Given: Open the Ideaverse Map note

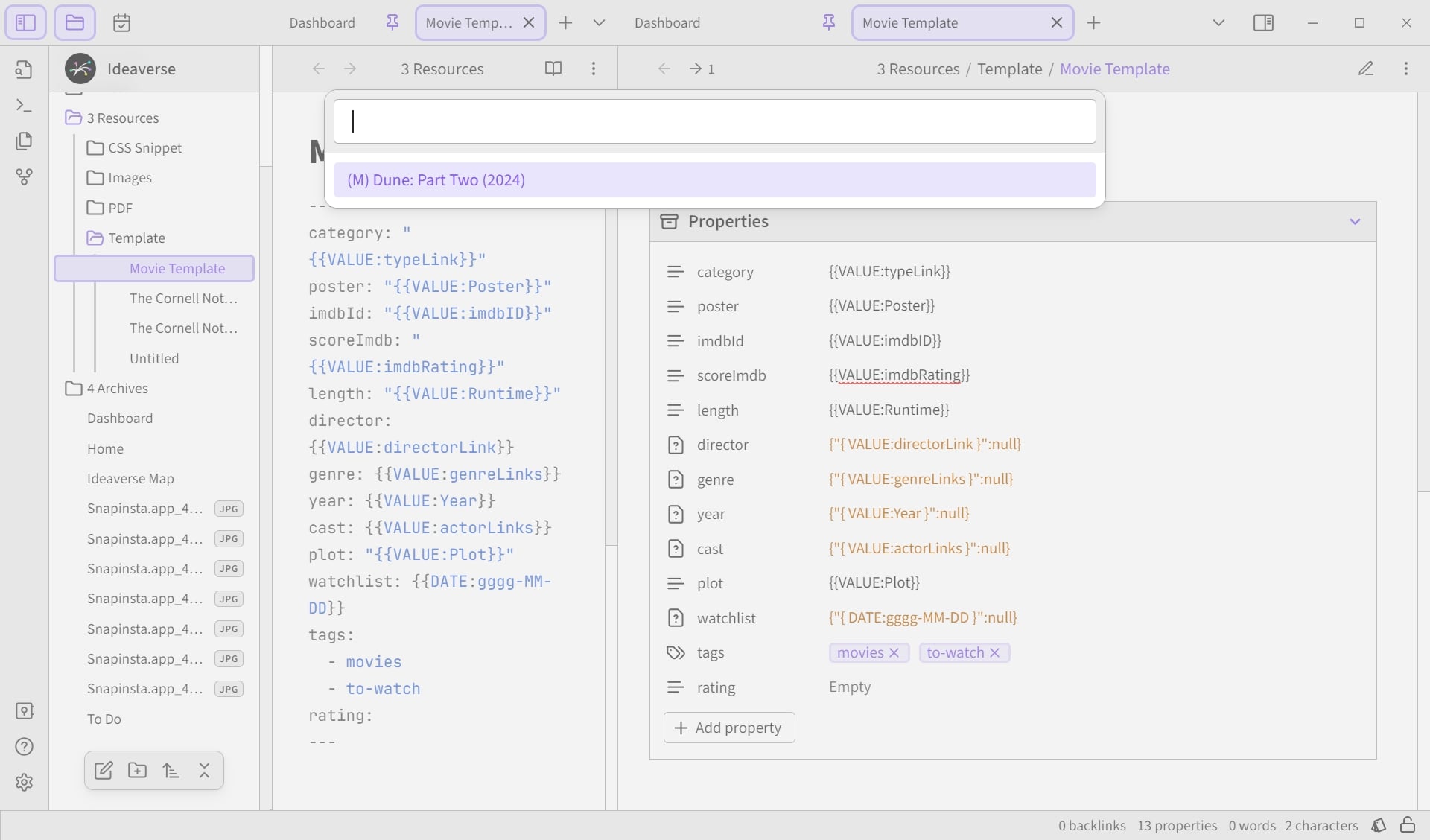Looking at the screenshot, I should 130,478.
